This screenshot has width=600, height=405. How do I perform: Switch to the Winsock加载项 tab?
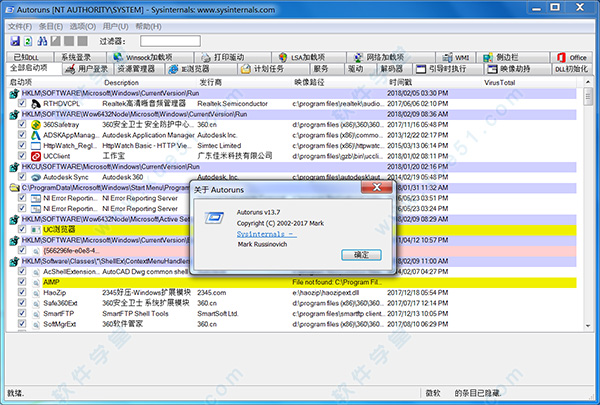point(150,57)
